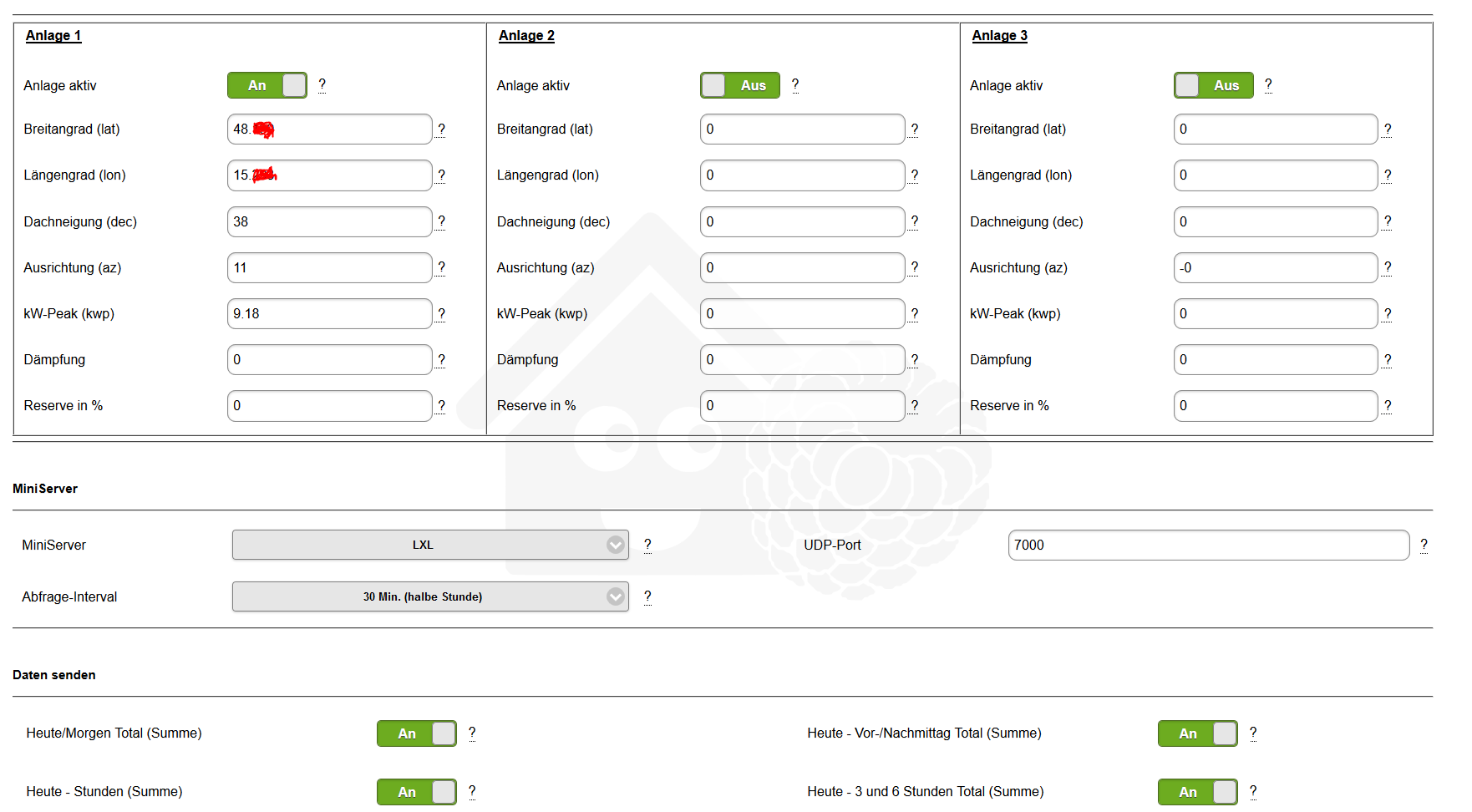Click Anlage 2 Breitangrad (lat) field
The height and width of the screenshot is (812, 1472).
click(803, 129)
